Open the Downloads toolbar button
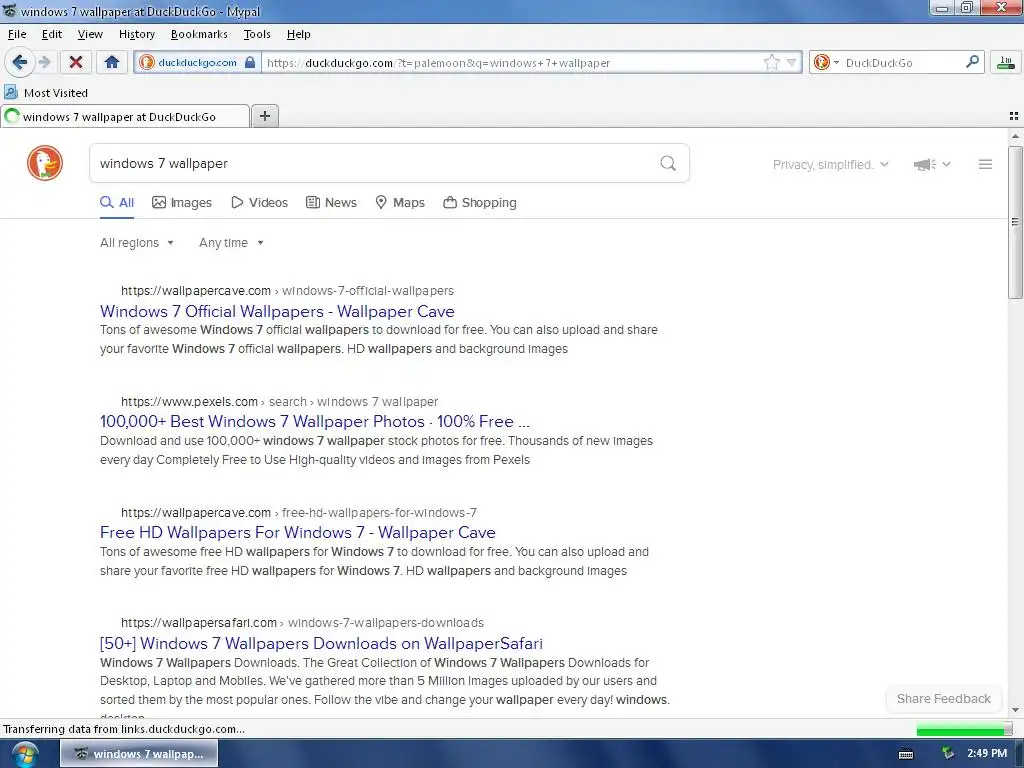 point(1006,63)
